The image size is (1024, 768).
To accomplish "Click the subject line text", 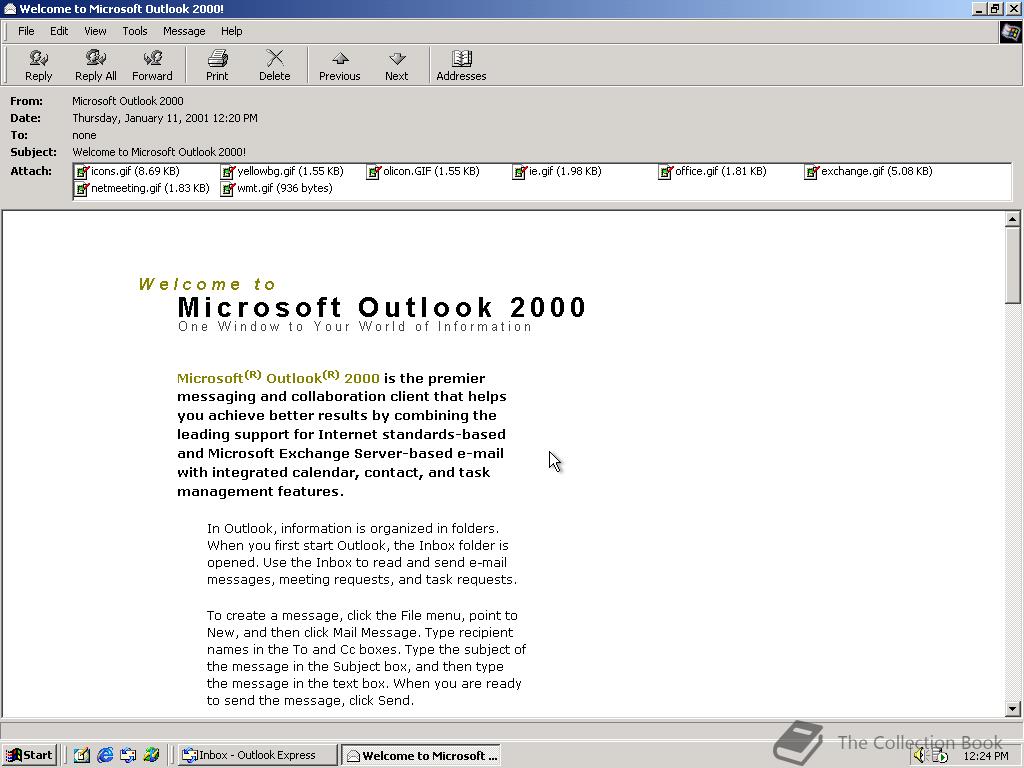I will [159, 152].
